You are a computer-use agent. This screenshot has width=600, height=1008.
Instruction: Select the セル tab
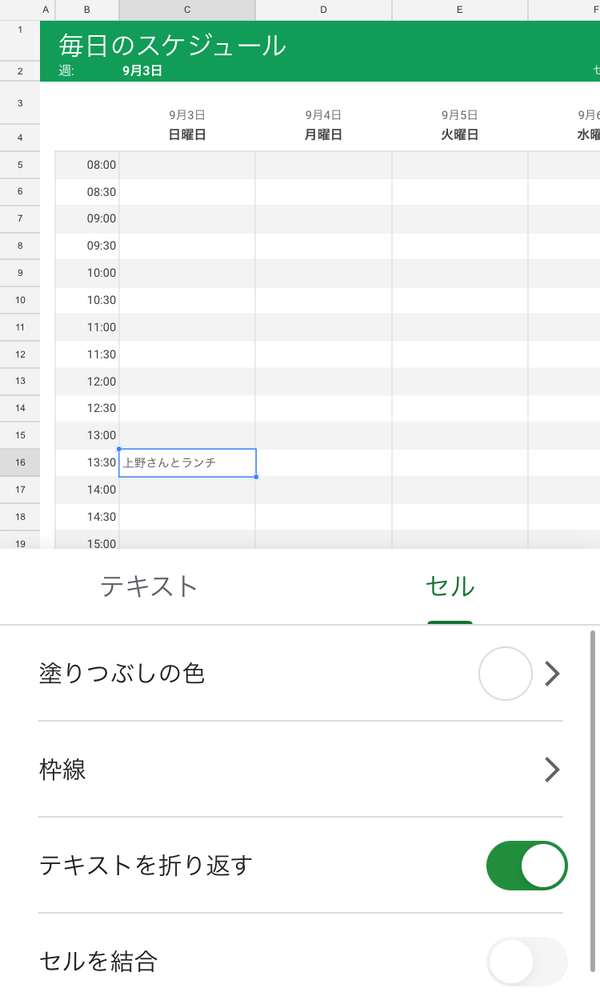(x=450, y=586)
